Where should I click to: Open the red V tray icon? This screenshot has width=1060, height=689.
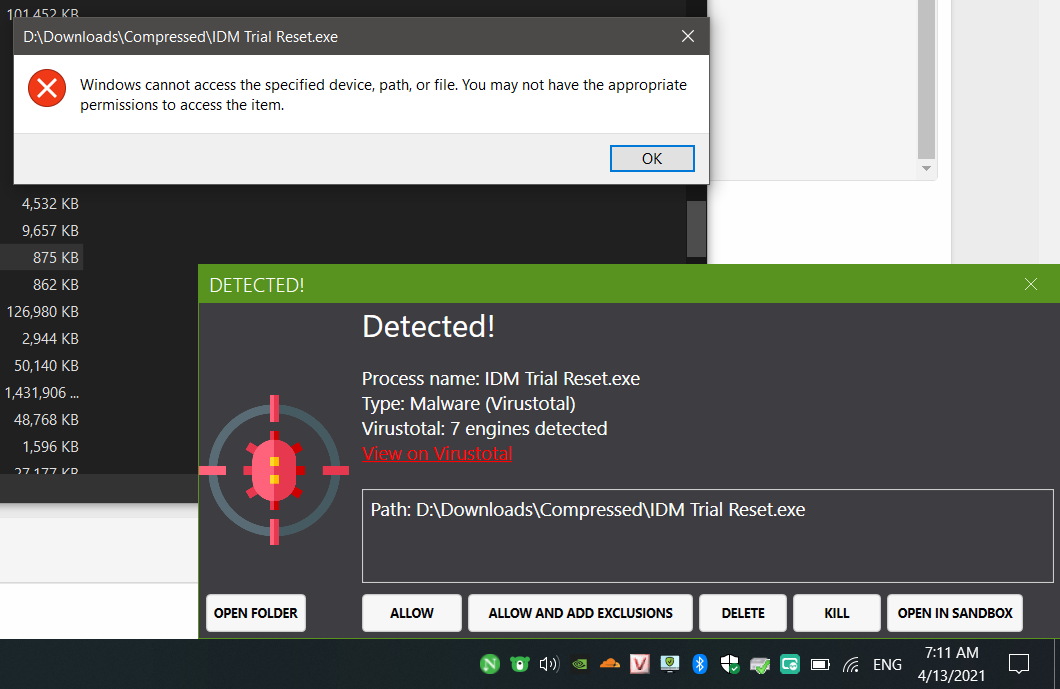point(640,664)
